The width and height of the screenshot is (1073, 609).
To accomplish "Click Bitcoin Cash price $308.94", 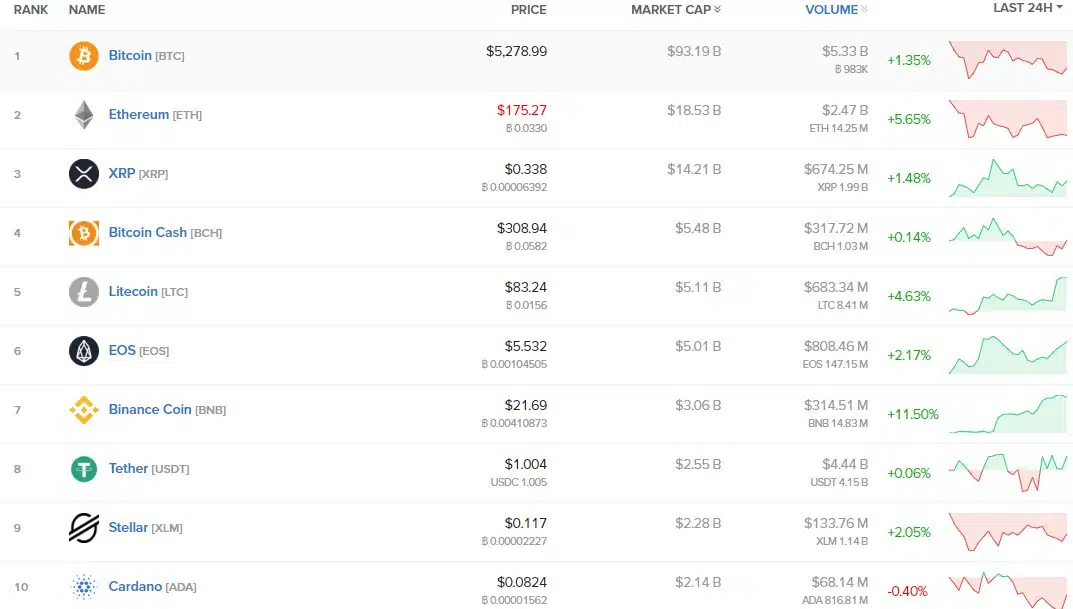I will point(521,228).
